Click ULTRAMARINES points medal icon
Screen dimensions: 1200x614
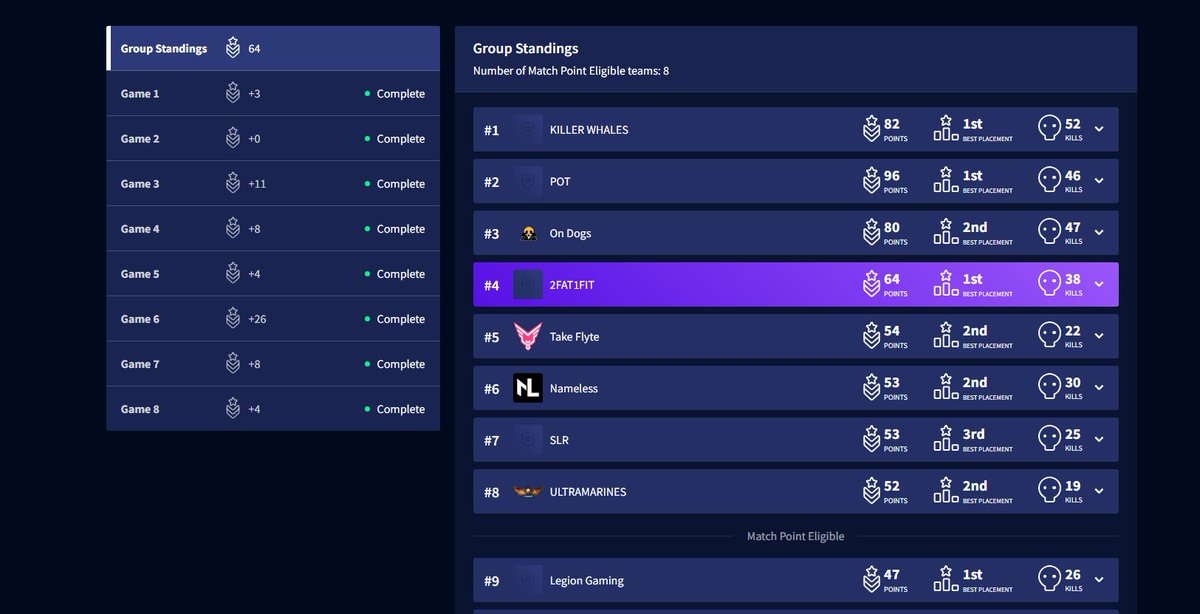coord(871,491)
